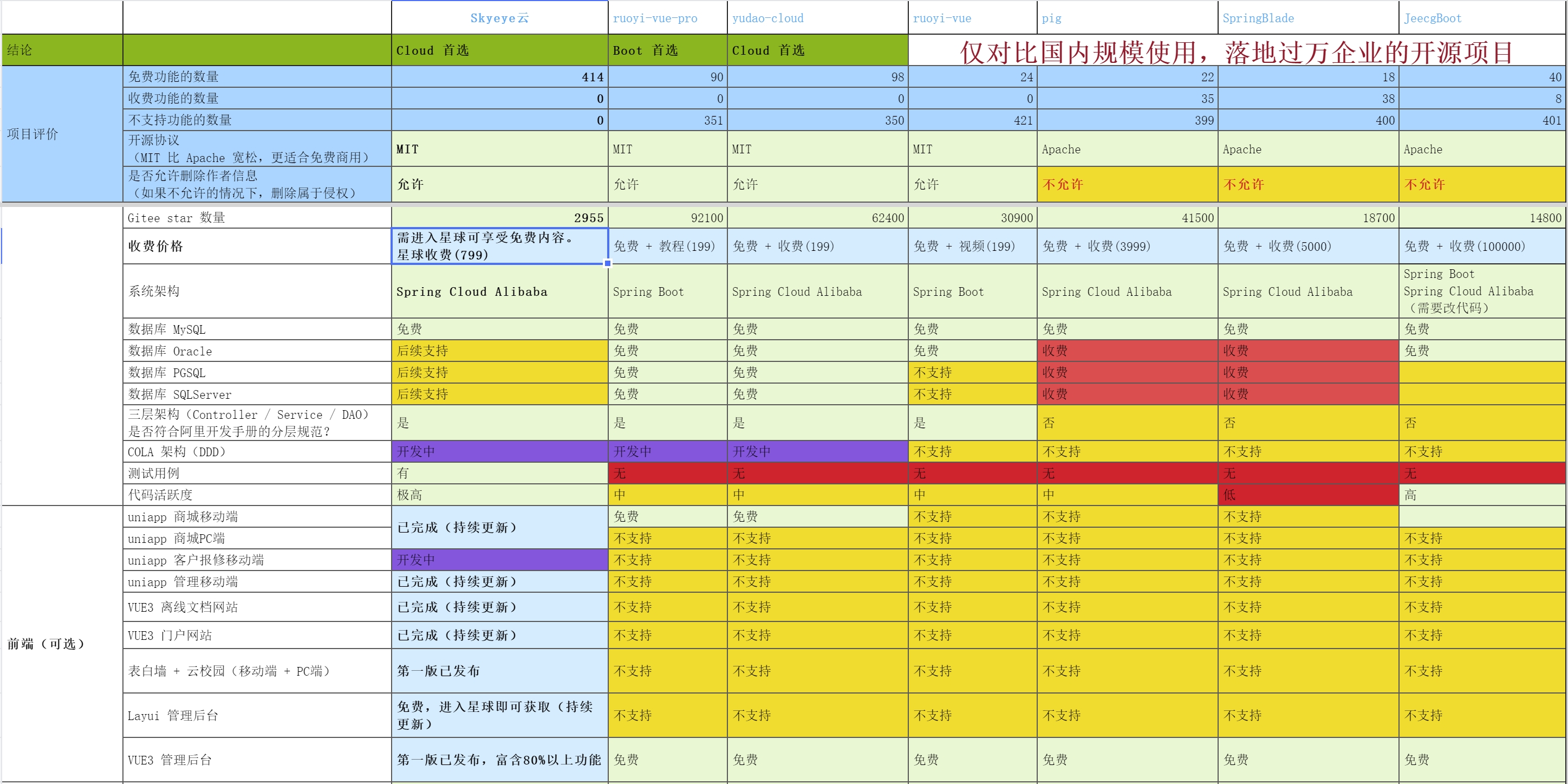Click the Gitee star value 2955

point(500,218)
